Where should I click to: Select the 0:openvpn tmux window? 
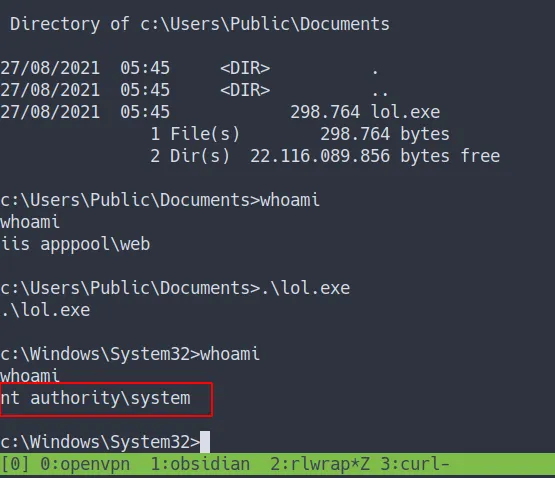tap(85, 464)
